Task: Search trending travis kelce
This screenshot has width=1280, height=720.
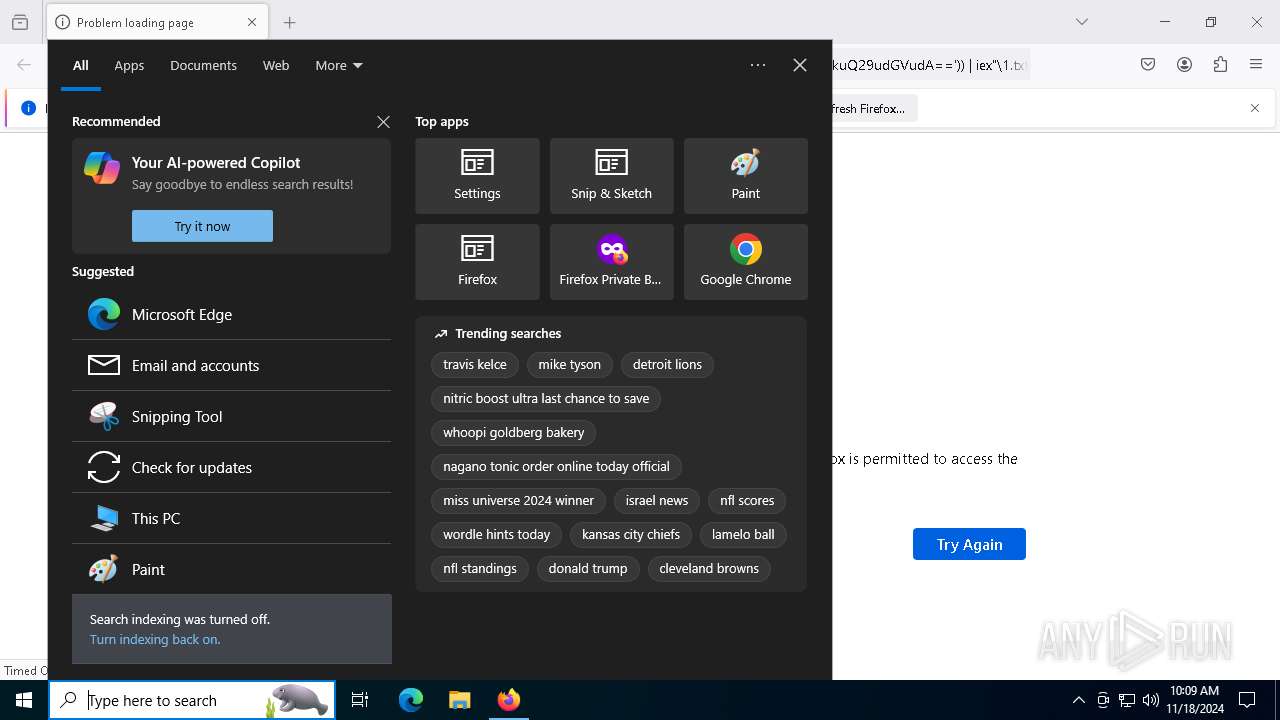Action: pyautogui.click(x=474, y=364)
